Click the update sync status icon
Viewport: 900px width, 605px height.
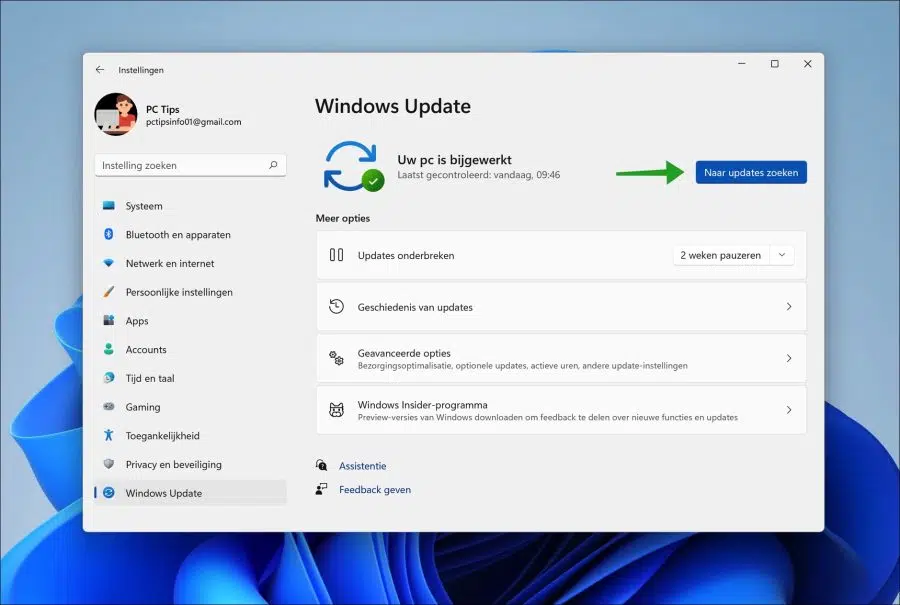pos(353,166)
